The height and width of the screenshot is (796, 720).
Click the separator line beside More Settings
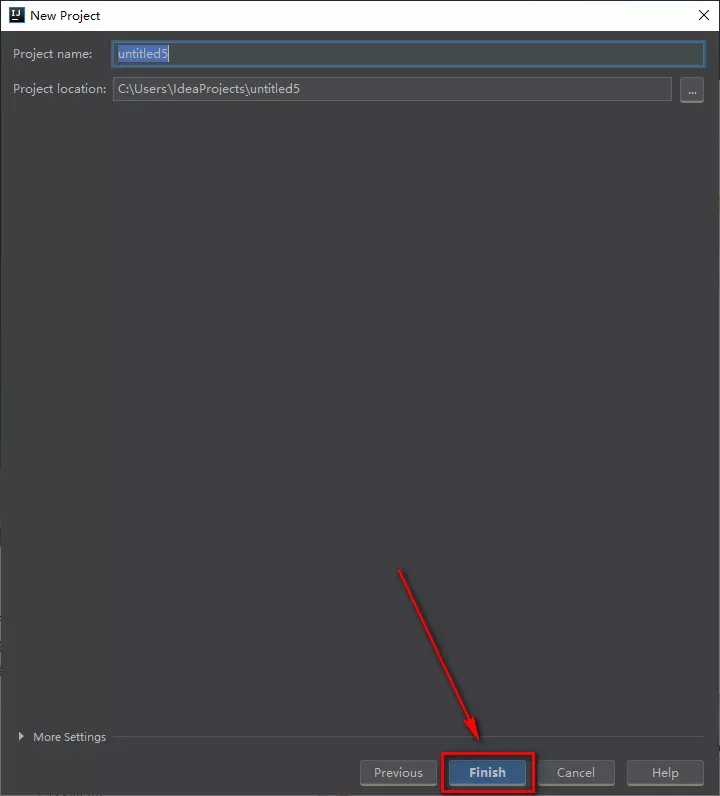click(x=400, y=737)
